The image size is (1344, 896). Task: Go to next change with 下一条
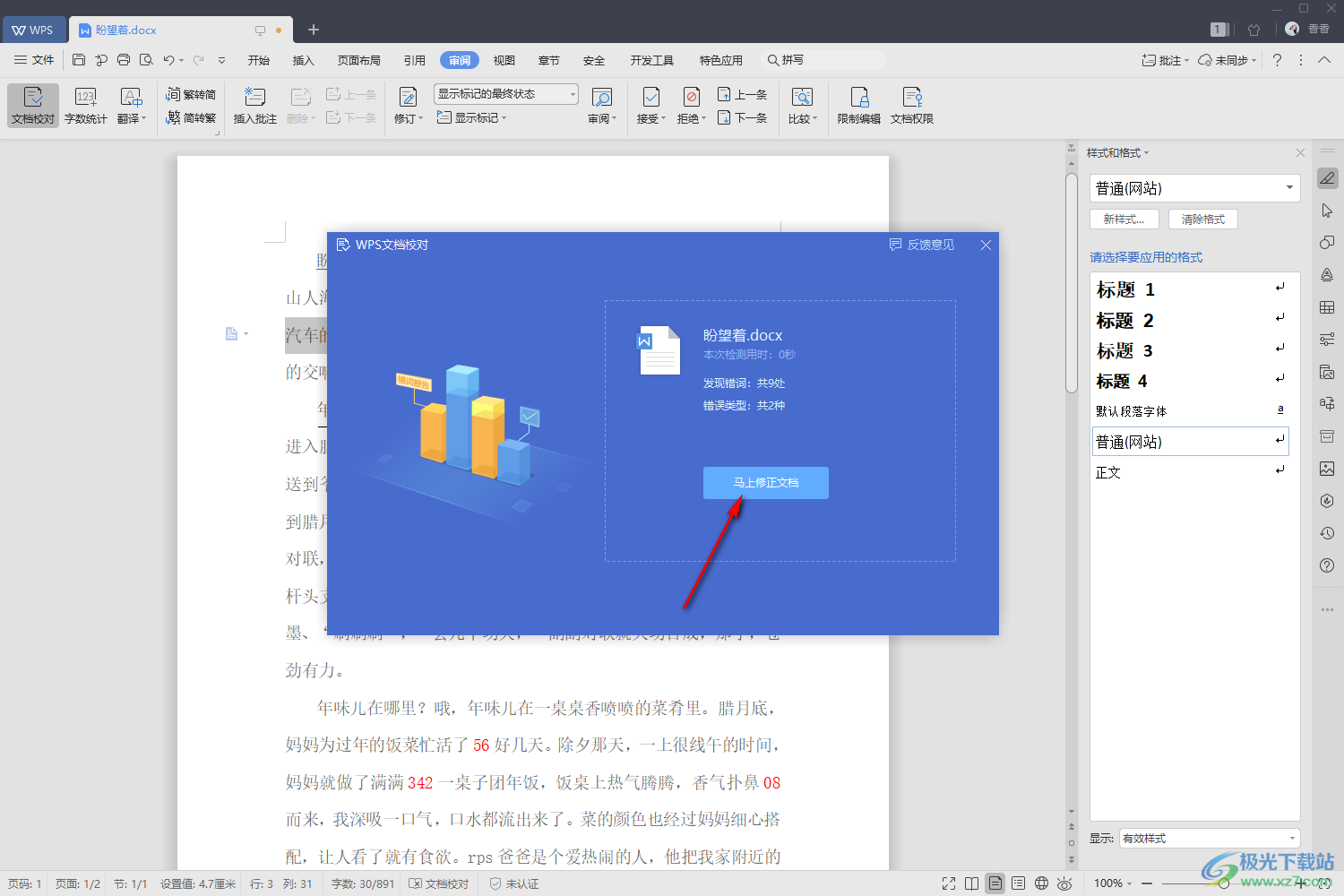[x=742, y=117]
